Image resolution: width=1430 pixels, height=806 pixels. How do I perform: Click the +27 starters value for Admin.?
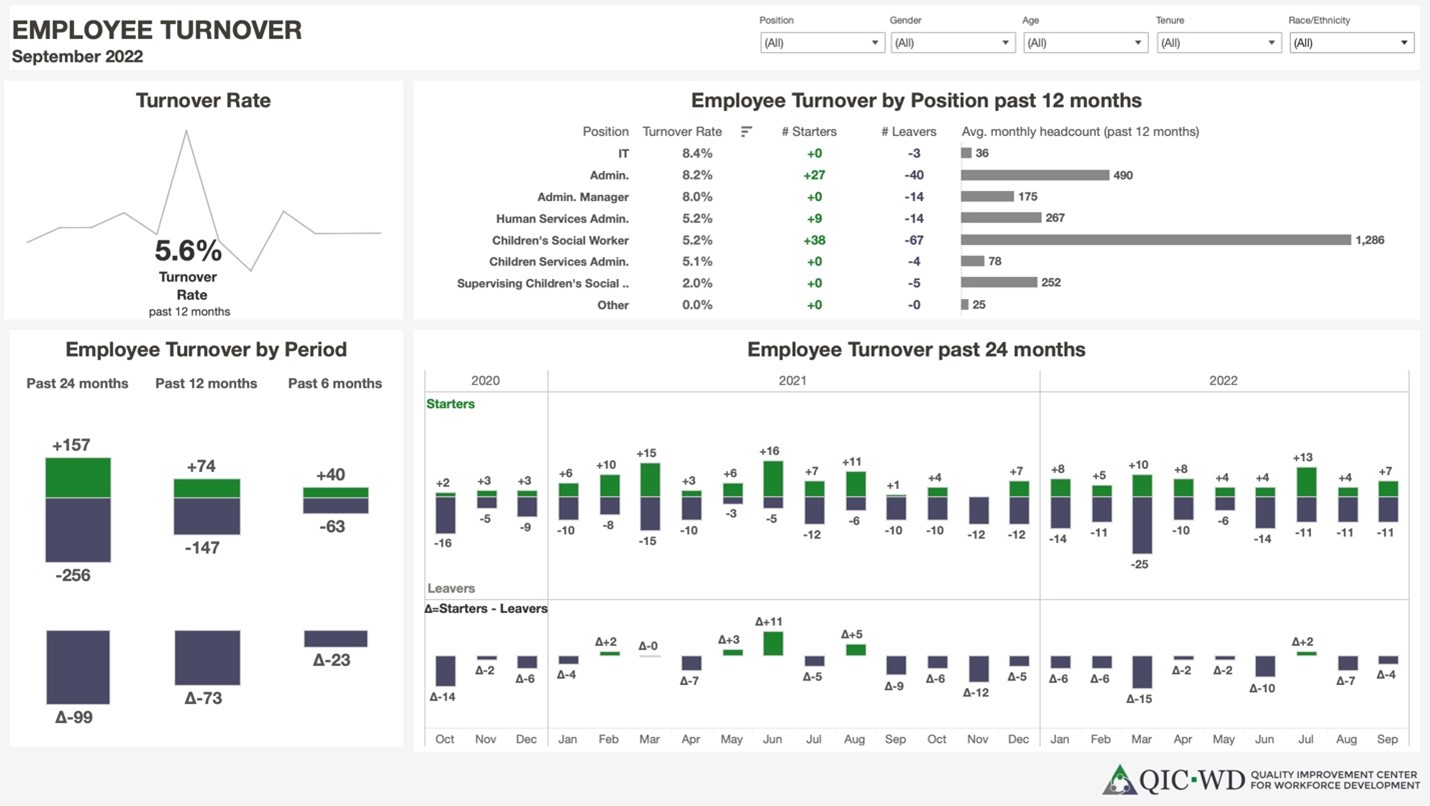tap(814, 175)
